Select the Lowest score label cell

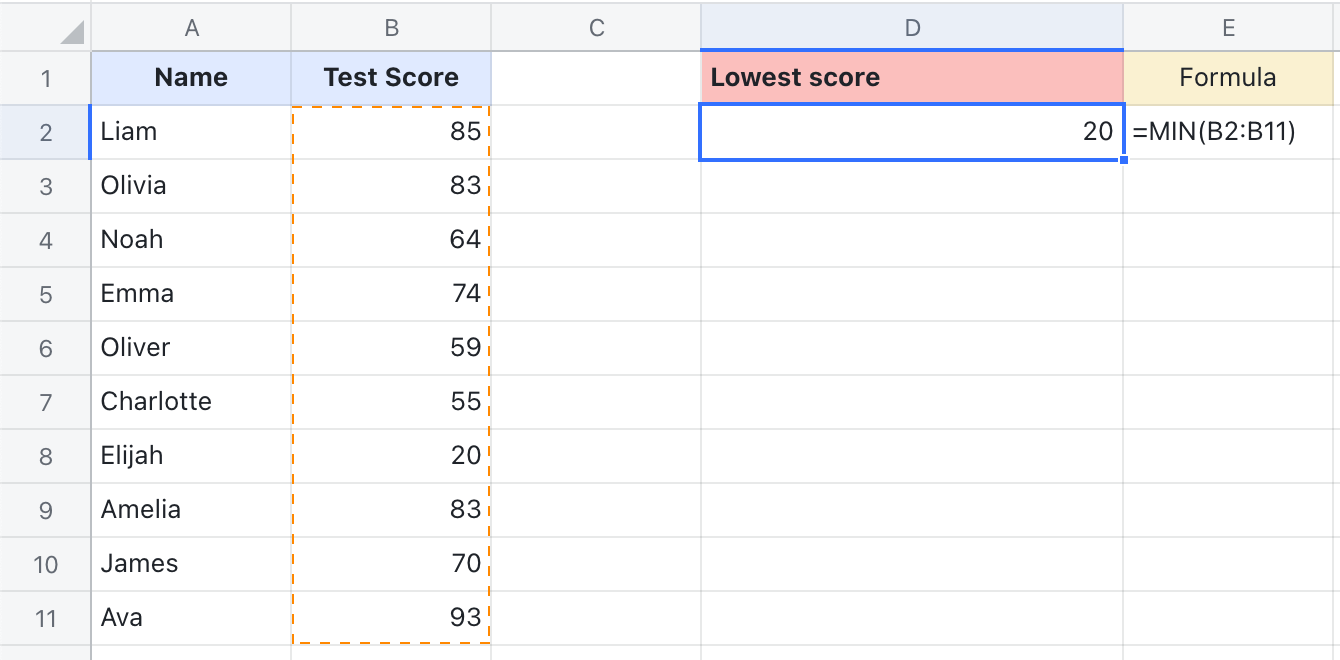(x=911, y=77)
